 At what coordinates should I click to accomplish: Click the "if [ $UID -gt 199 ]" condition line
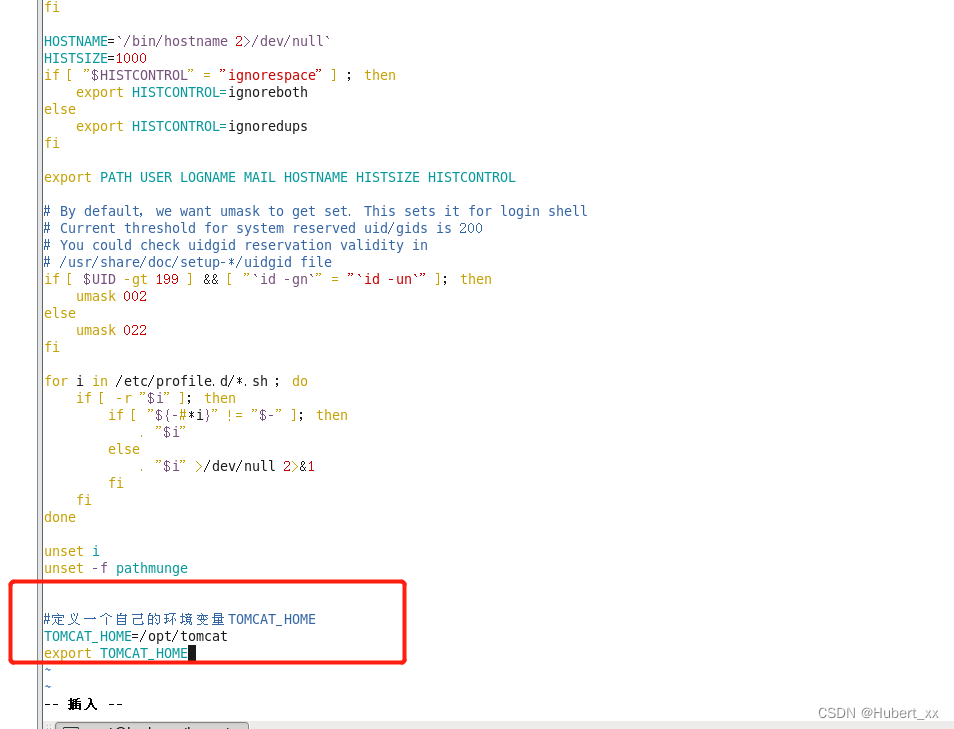(x=268, y=280)
